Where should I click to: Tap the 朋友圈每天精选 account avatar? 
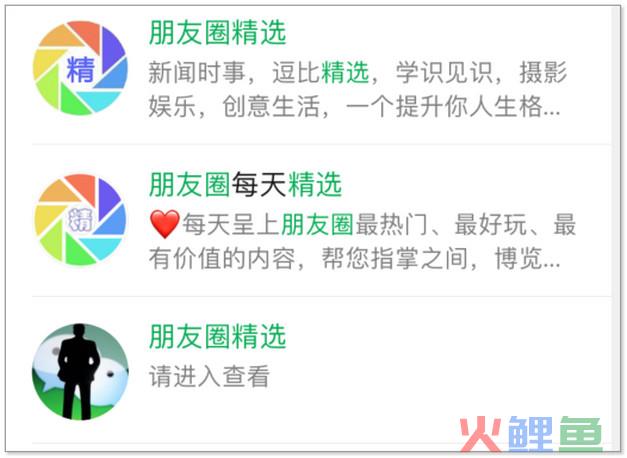(x=80, y=220)
